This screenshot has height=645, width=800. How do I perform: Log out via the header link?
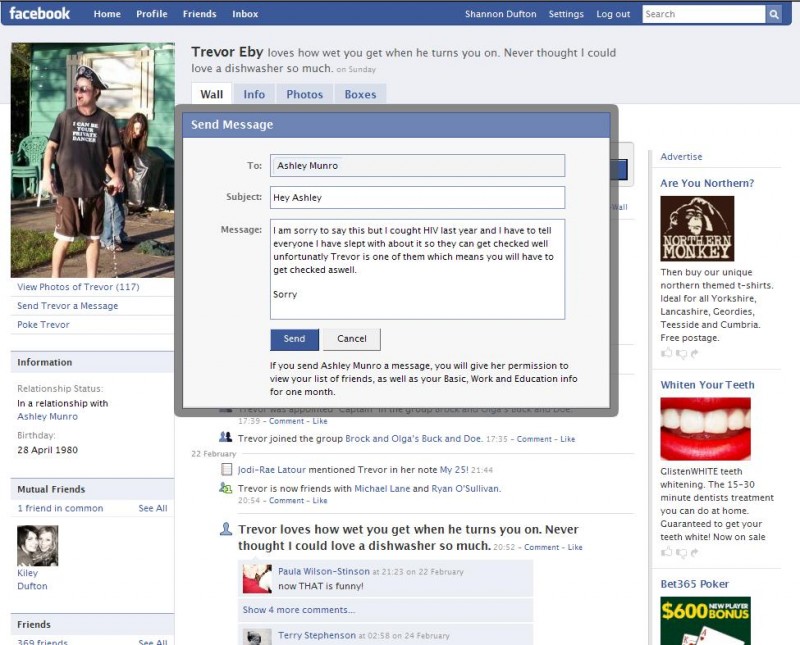click(613, 14)
